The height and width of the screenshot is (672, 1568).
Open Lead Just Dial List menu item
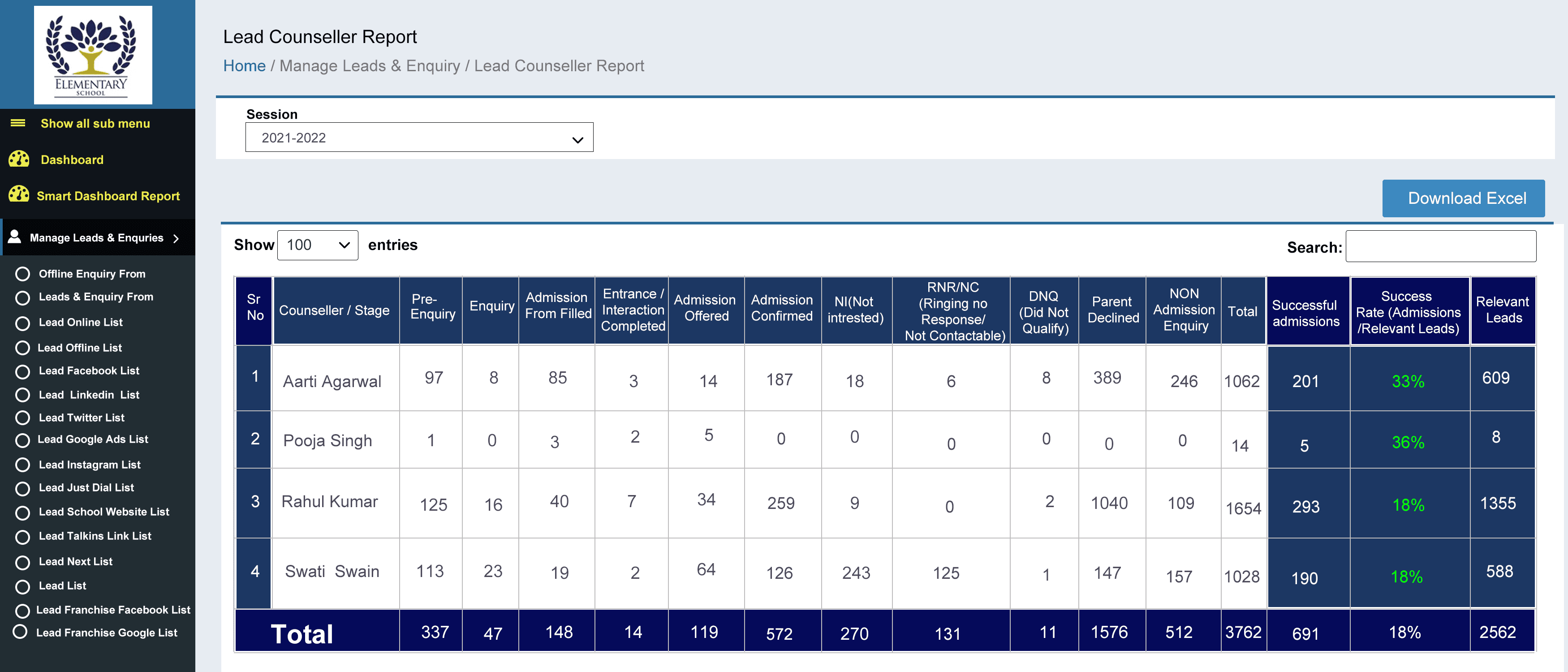pyautogui.click(x=86, y=487)
